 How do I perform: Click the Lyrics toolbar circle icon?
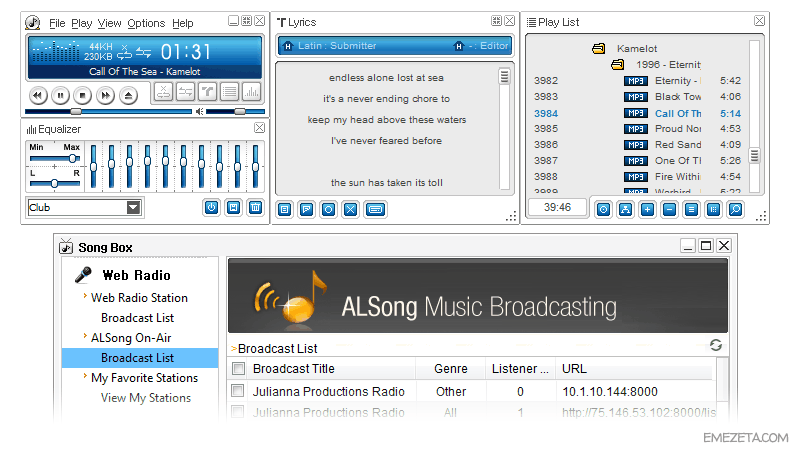pyautogui.click(x=329, y=209)
